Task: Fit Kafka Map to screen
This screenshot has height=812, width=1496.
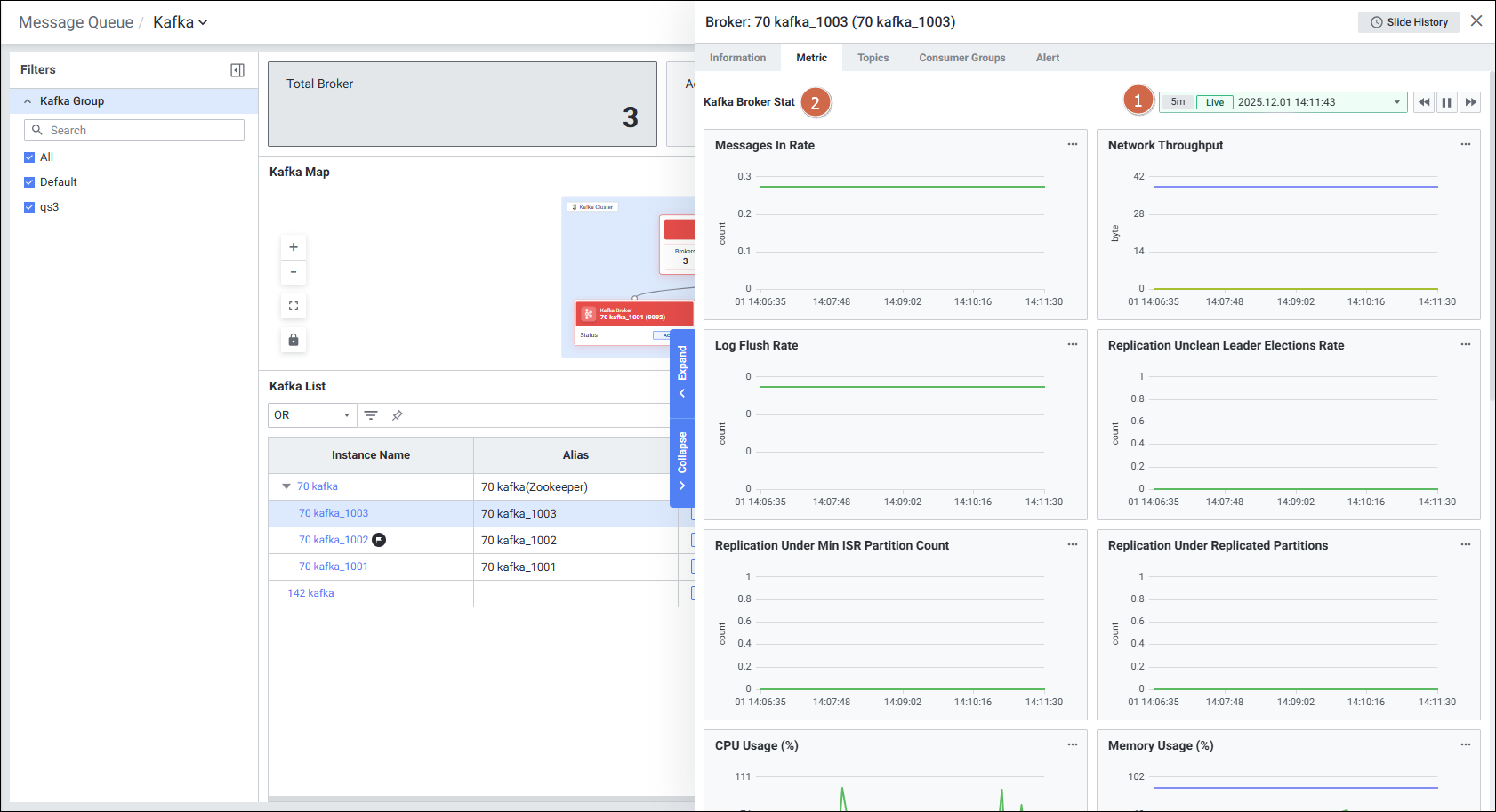Action: [294, 306]
